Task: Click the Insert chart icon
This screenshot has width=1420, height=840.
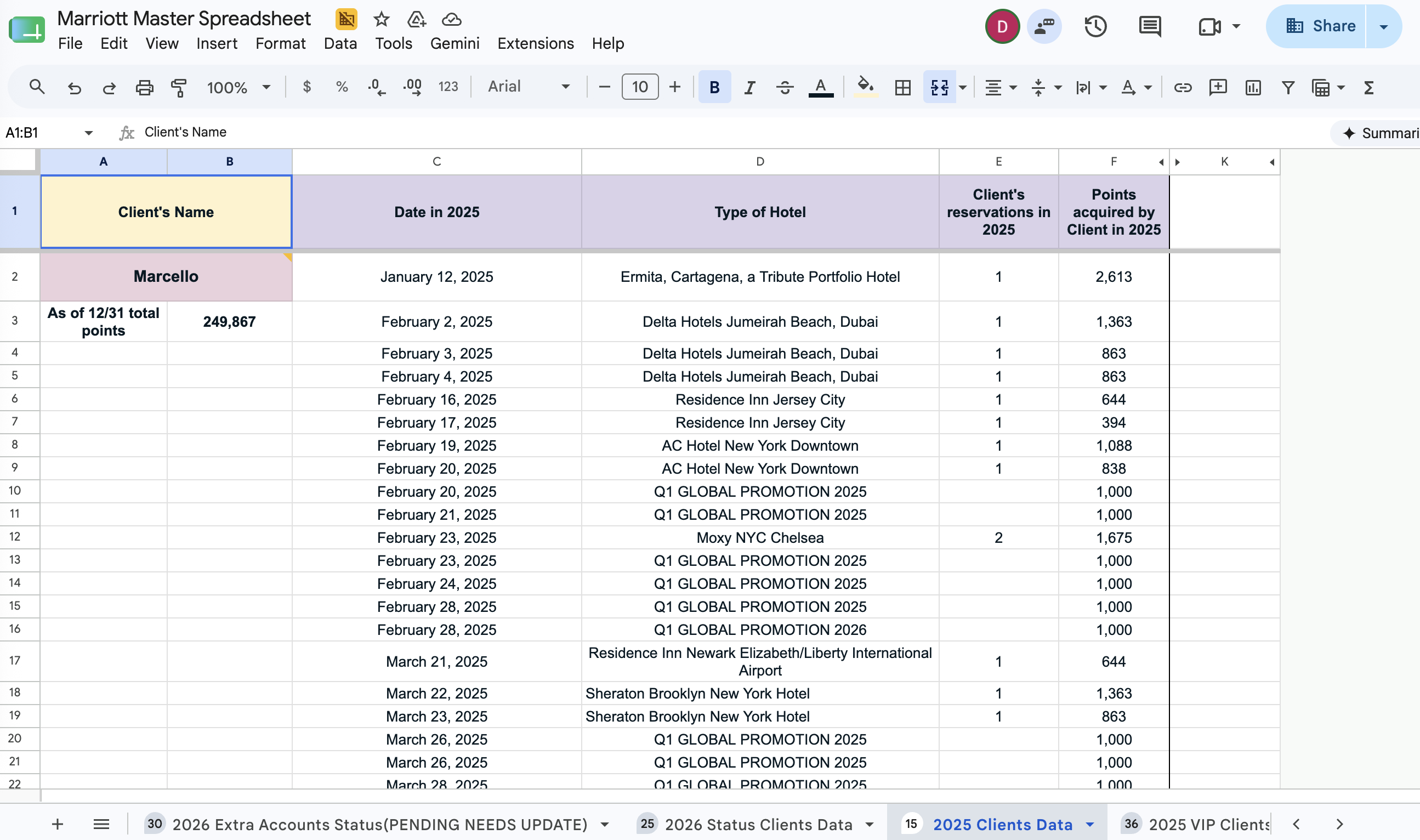Action: point(1252,87)
